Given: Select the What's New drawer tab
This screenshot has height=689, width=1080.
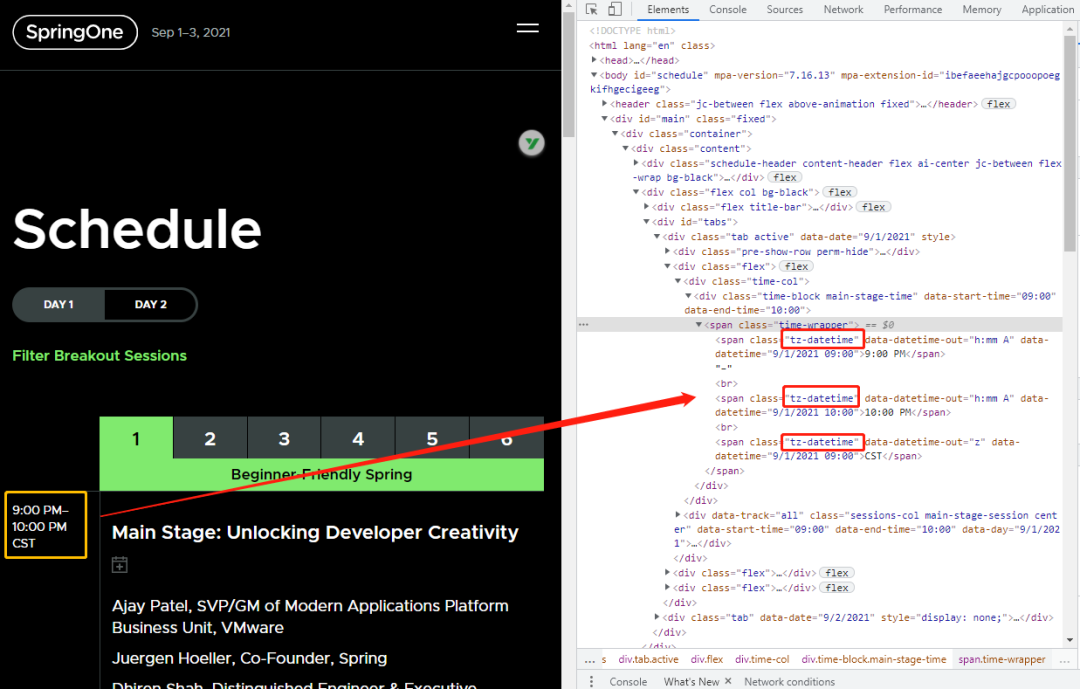Looking at the screenshot, I should click(x=691, y=681).
